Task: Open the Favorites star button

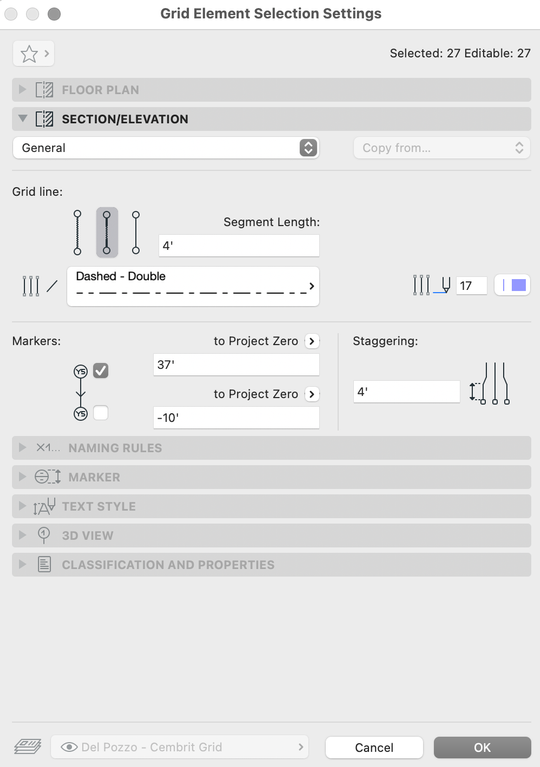Action: pos(33,53)
